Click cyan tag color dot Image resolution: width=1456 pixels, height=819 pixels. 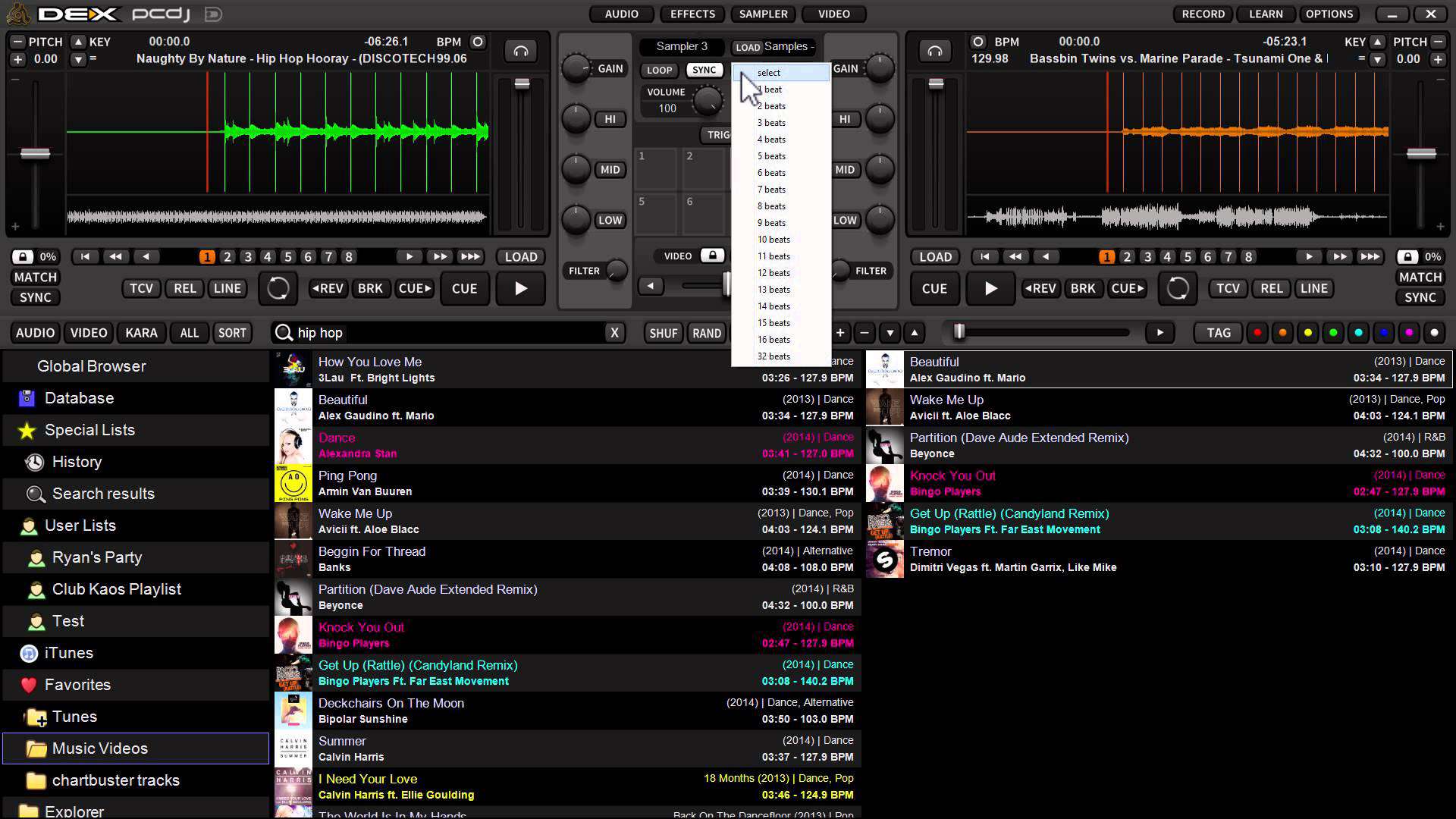pyautogui.click(x=1358, y=332)
